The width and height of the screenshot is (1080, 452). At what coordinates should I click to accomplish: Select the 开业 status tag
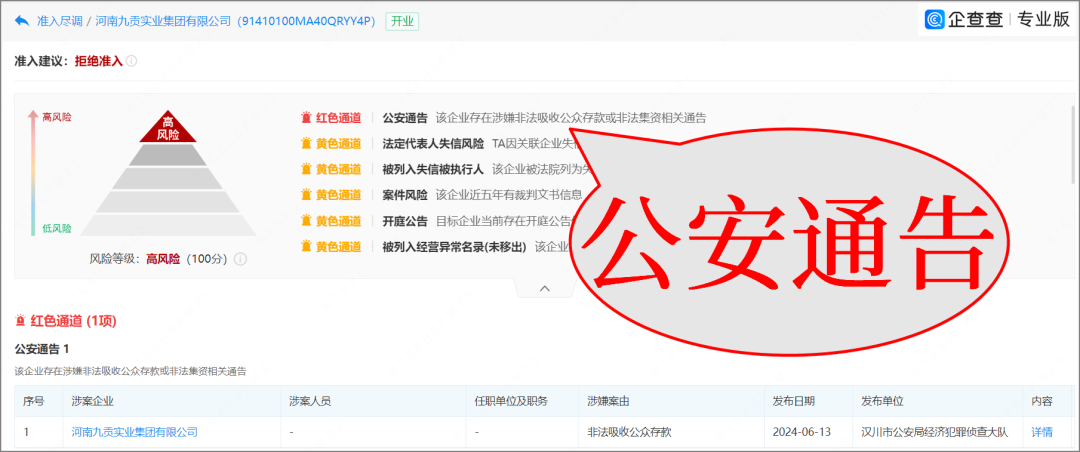point(402,21)
